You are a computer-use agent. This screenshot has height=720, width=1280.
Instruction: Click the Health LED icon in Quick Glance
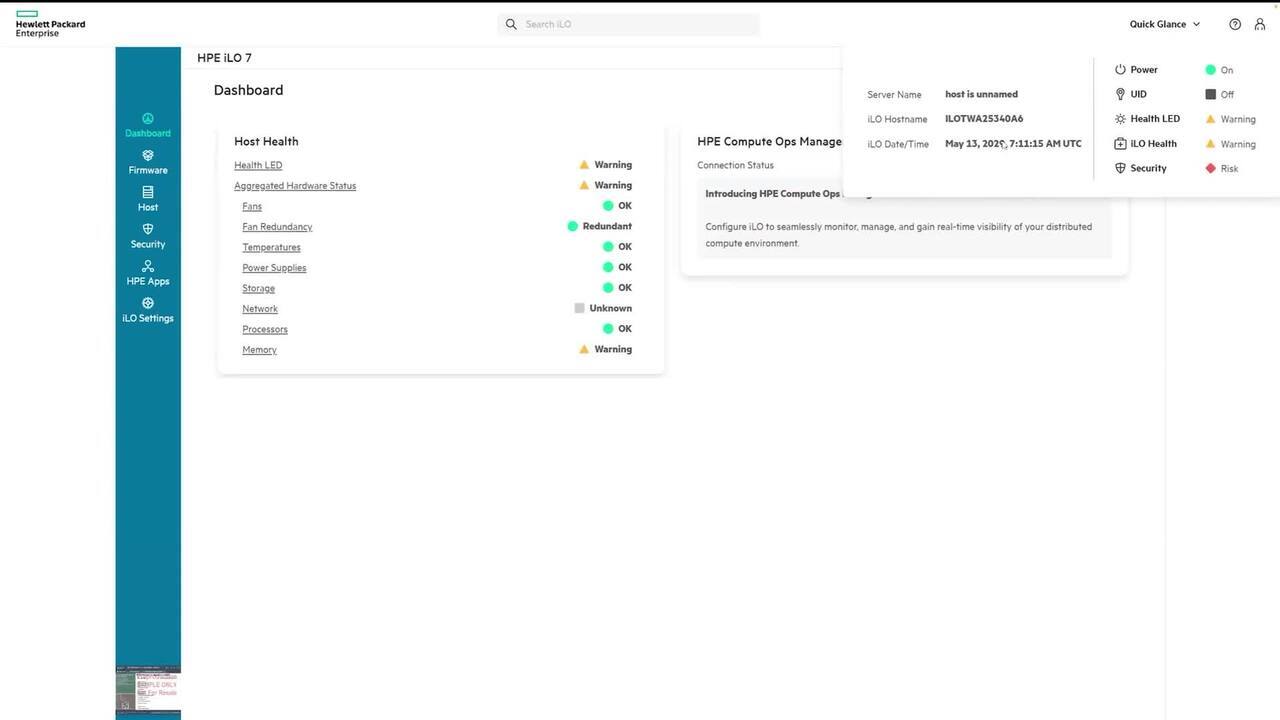point(1120,119)
